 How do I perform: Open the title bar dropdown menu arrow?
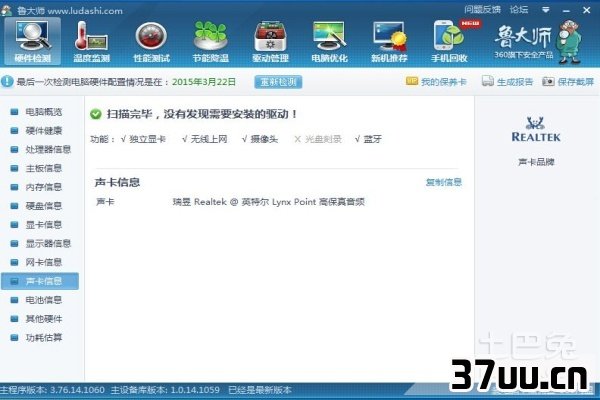(x=546, y=10)
